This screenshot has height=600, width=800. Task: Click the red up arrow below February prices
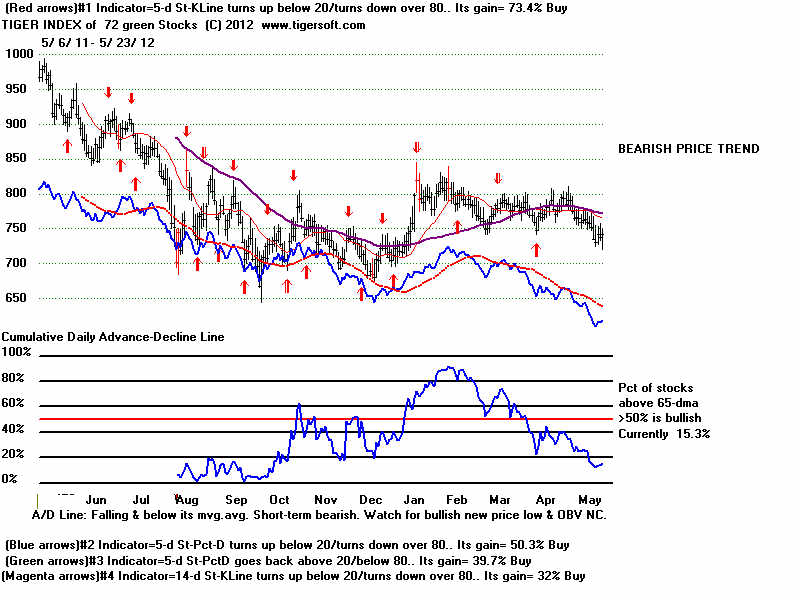(457, 226)
